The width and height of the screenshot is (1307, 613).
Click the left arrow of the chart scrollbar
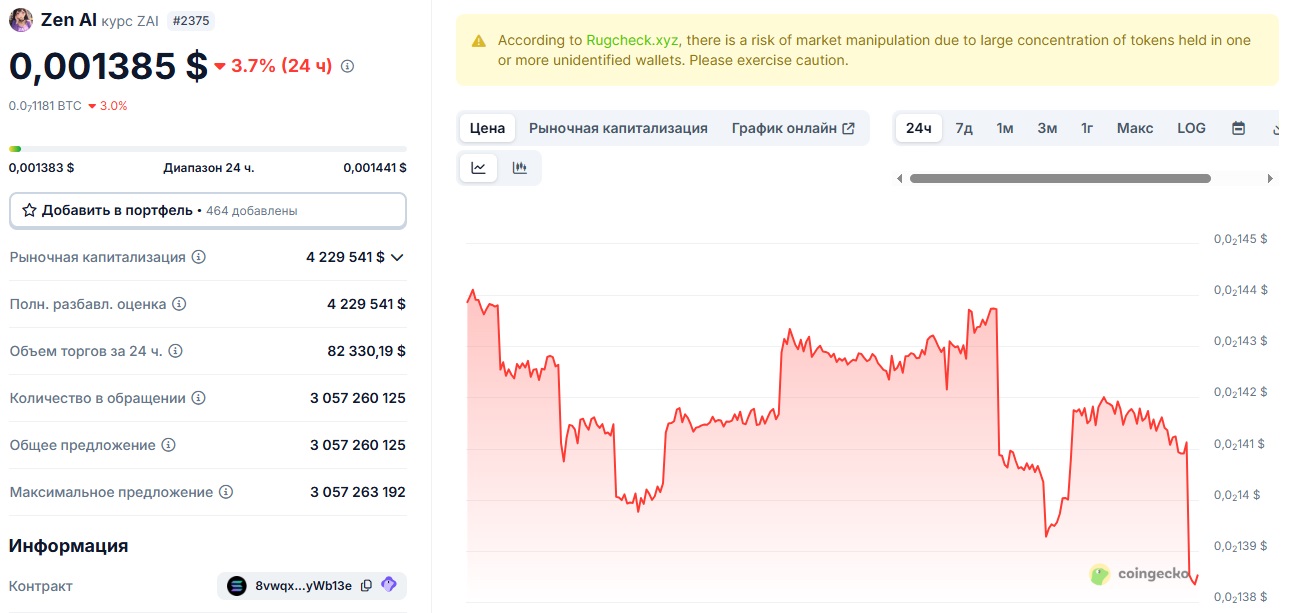click(x=899, y=179)
